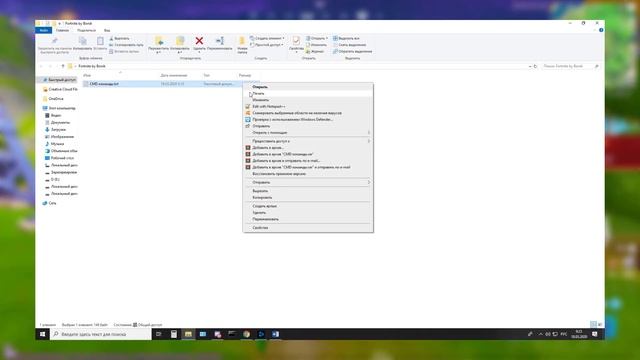This screenshot has height=360, width=640.
Task: Expand the address bar history dropdown arrow
Action: click(530, 66)
